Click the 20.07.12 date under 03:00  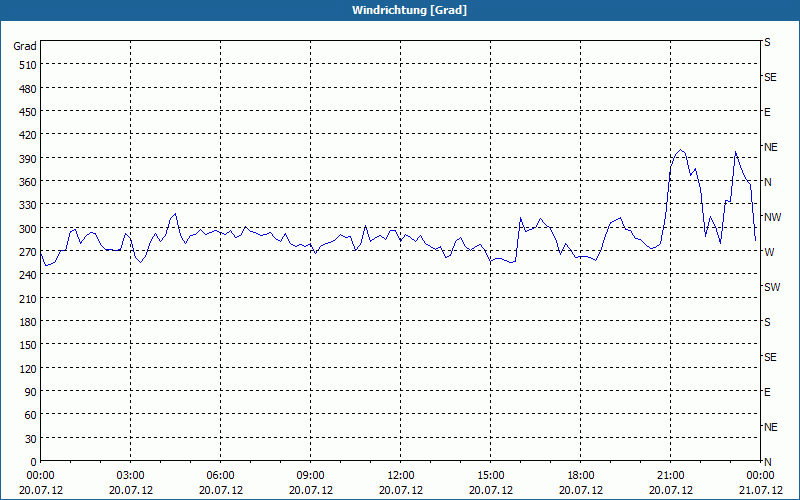click(x=131, y=490)
